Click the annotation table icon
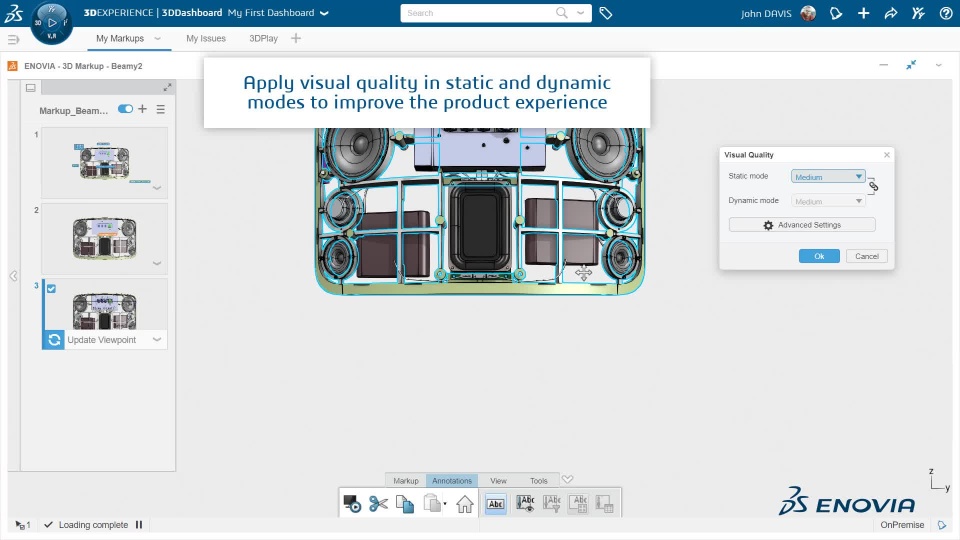This screenshot has height=540, width=960. [x=604, y=503]
